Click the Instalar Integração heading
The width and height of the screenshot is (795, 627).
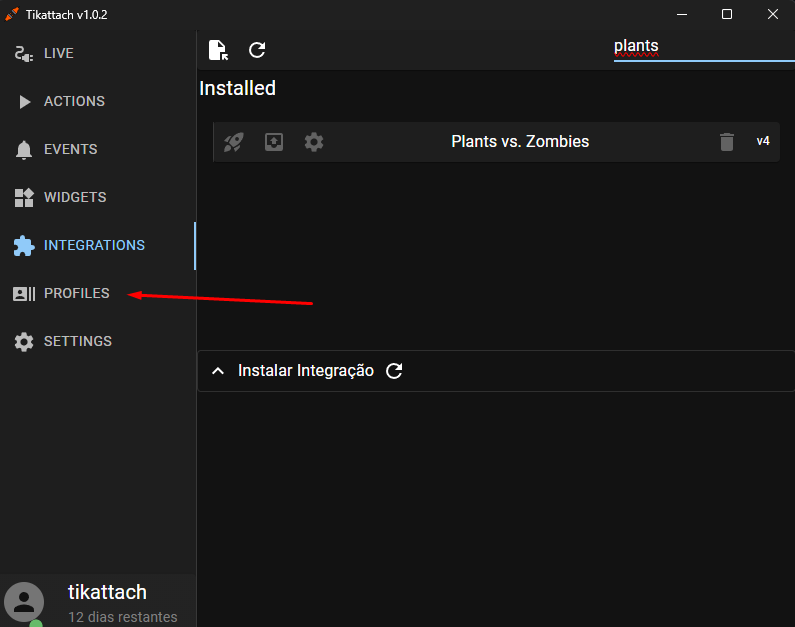click(306, 371)
